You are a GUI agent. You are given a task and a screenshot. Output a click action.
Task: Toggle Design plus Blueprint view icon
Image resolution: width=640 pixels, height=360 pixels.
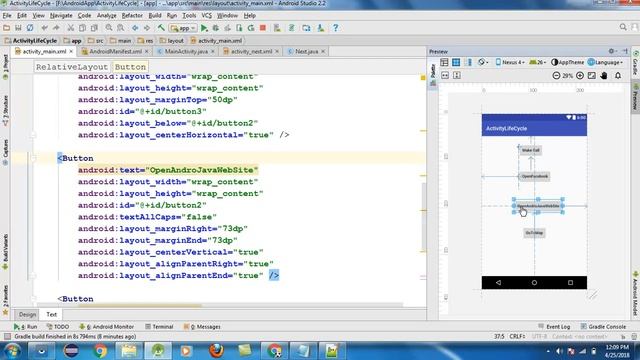click(468, 62)
